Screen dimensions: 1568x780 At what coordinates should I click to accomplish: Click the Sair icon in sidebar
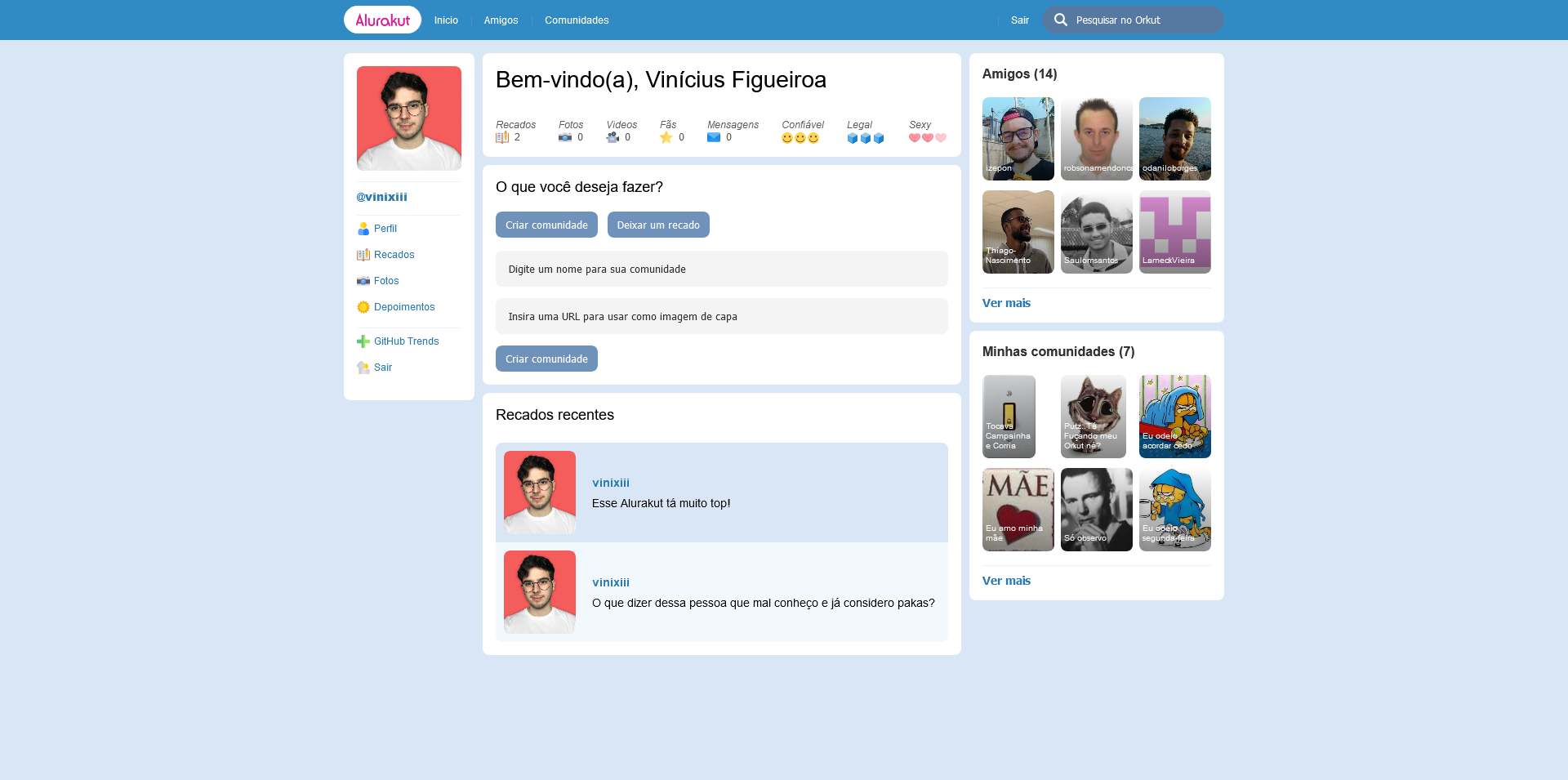pyautogui.click(x=363, y=368)
